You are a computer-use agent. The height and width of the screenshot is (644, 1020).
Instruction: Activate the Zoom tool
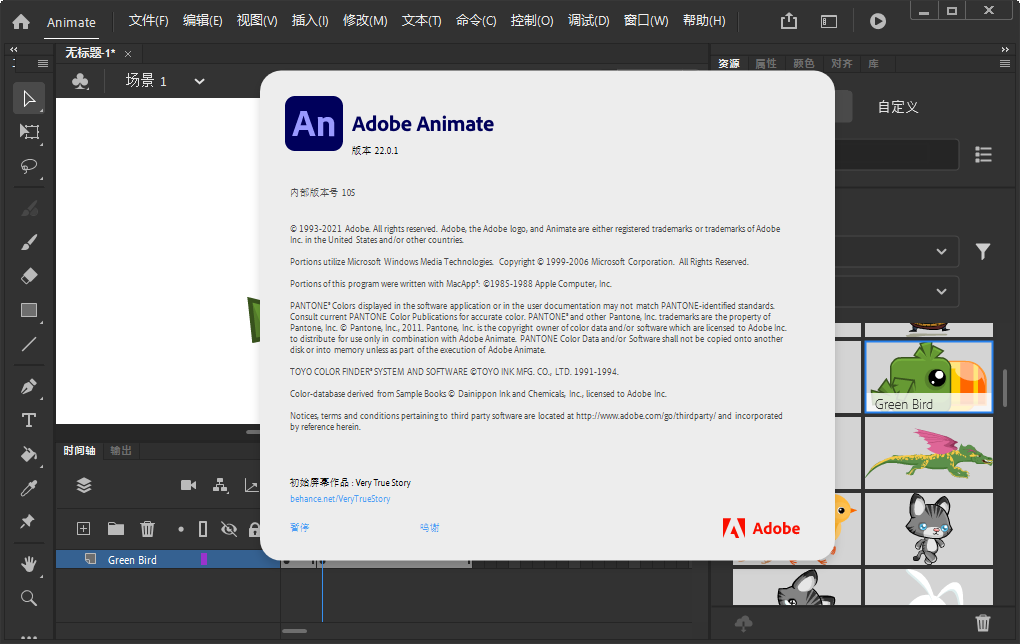(x=29, y=598)
